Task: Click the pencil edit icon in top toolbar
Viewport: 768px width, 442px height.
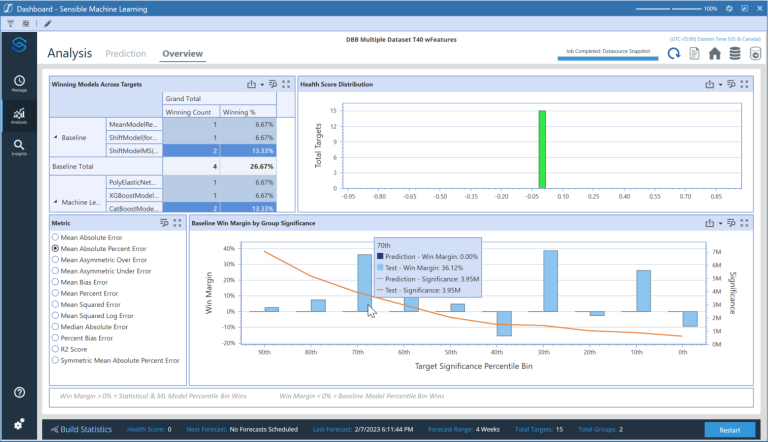Action: [48, 22]
